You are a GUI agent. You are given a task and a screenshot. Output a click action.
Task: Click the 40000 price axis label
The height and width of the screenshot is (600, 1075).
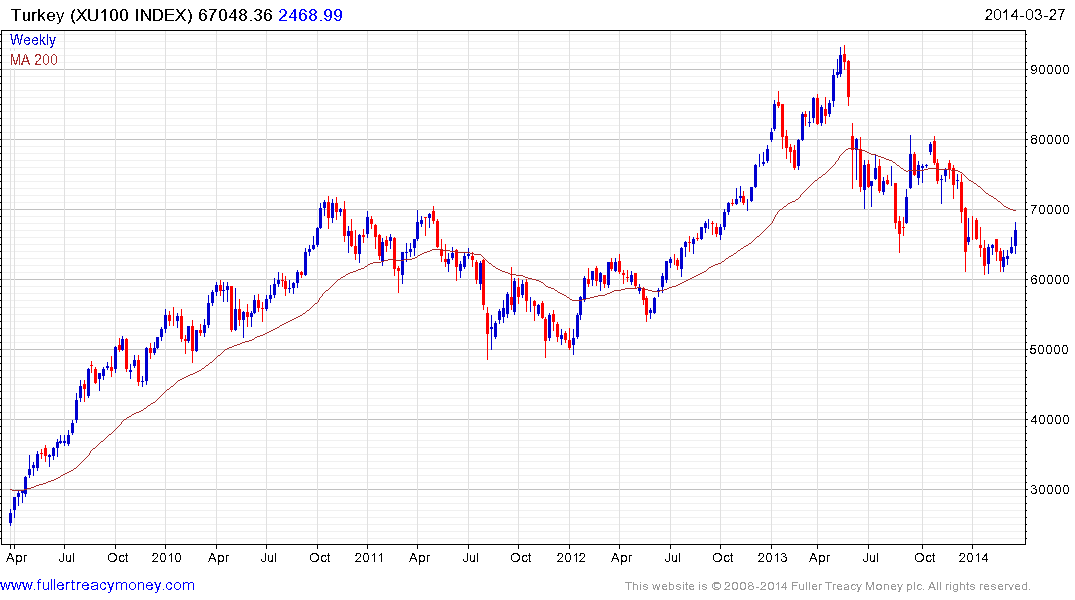click(1050, 419)
